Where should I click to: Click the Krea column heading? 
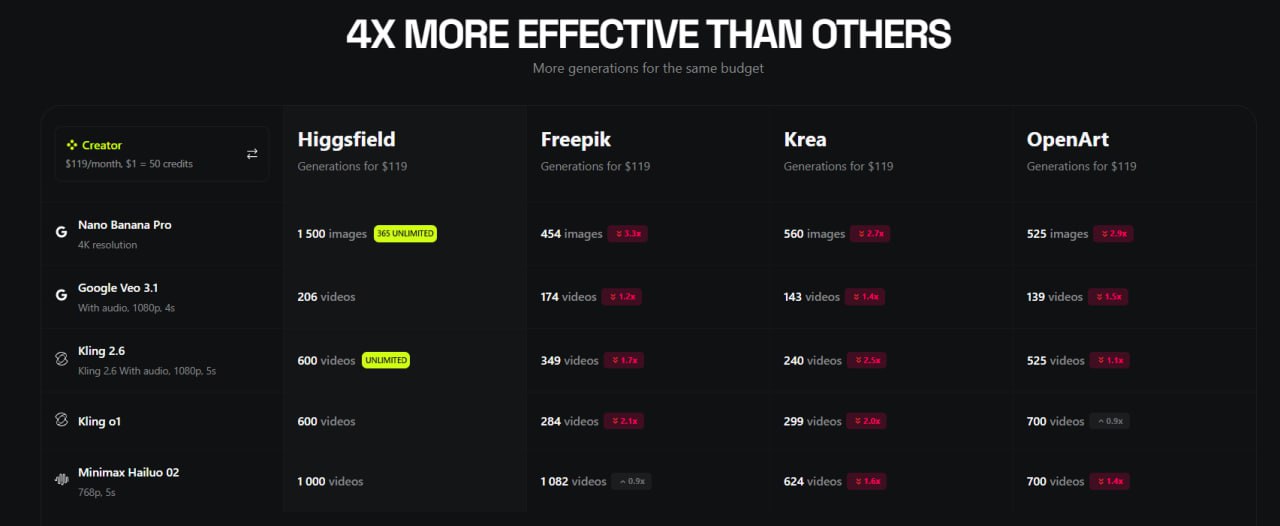point(805,140)
